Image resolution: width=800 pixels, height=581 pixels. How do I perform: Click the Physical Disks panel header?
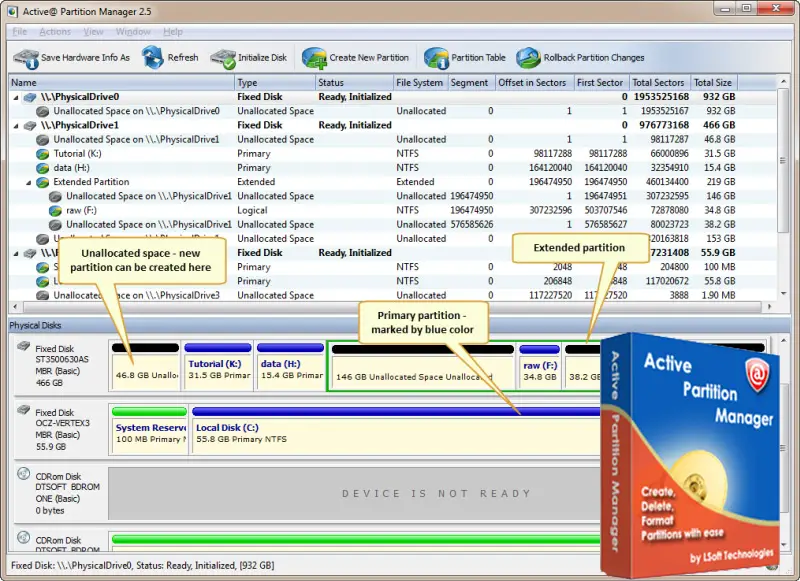click(x=399, y=325)
